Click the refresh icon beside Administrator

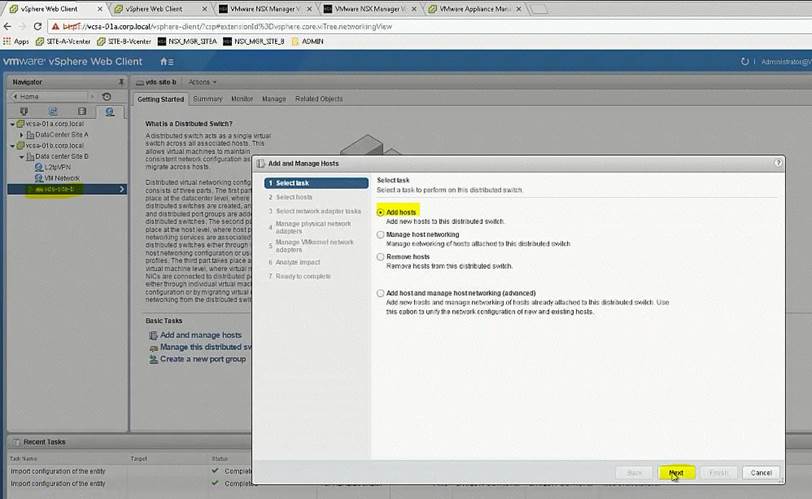click(743, 62)
